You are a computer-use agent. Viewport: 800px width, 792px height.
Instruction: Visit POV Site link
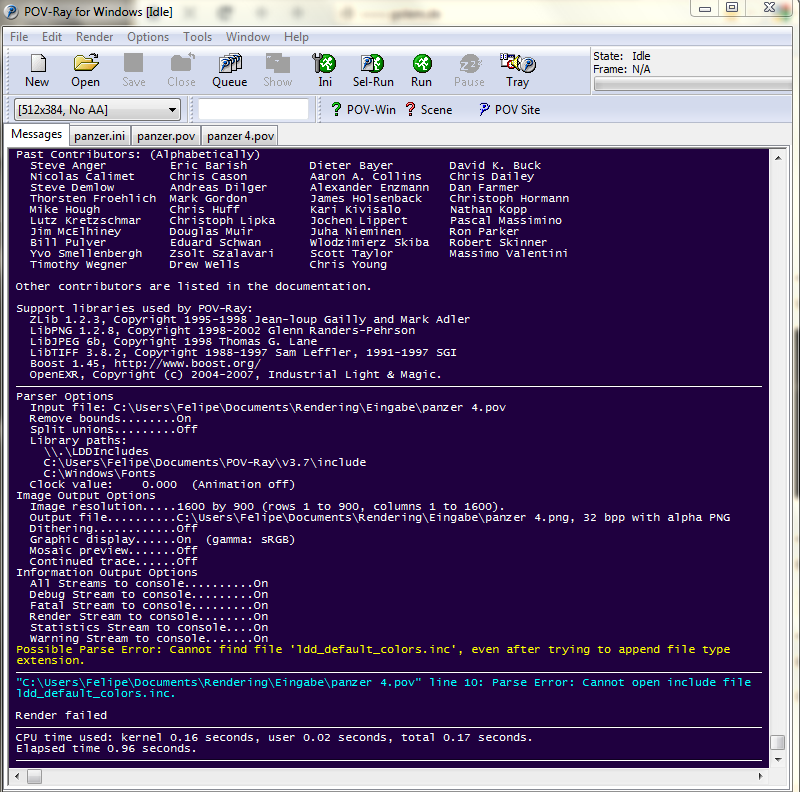coord(509,110)
